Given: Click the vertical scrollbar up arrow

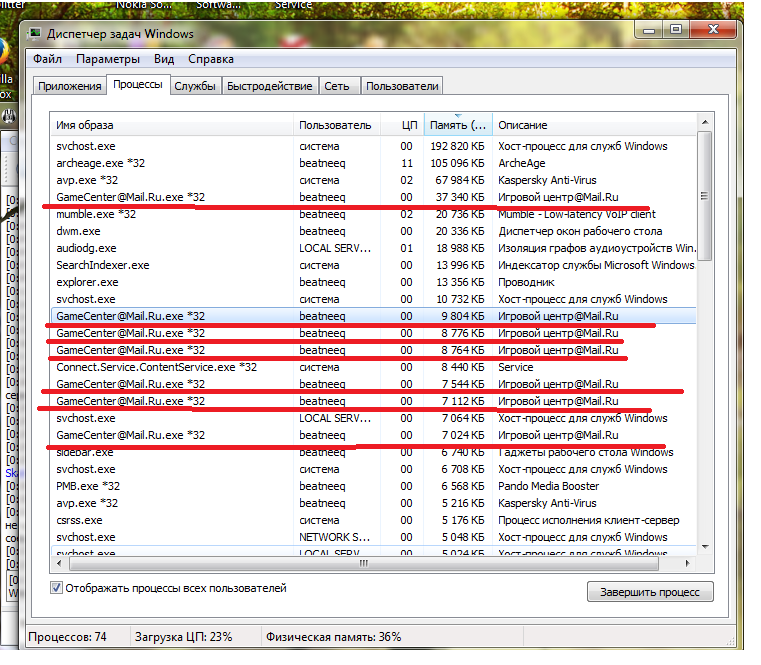Looking at the screenshot, I should [705, 122].
